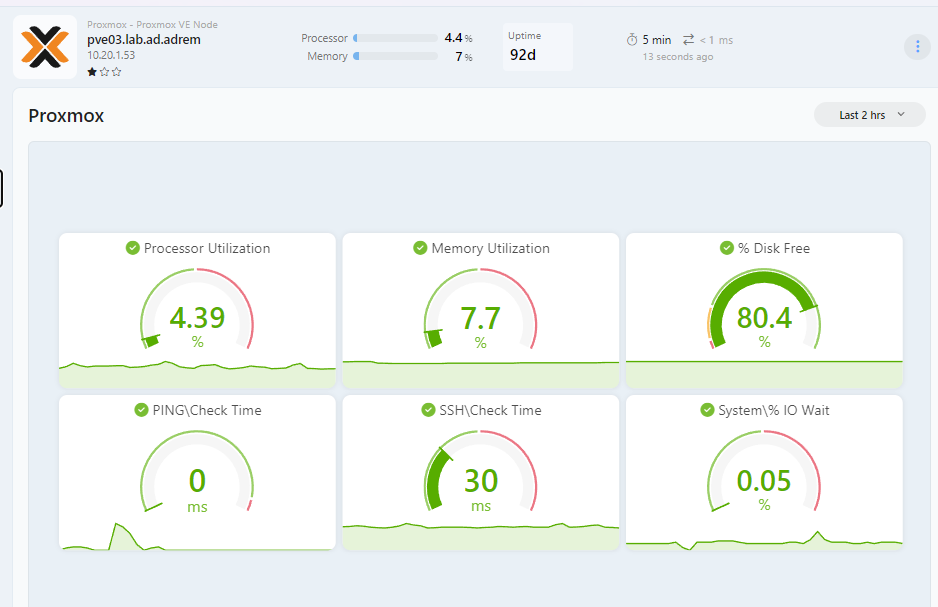Click the SSH Check Time sparkline chart
Viewport: 938px width, 607px height.
click(480, 536)
